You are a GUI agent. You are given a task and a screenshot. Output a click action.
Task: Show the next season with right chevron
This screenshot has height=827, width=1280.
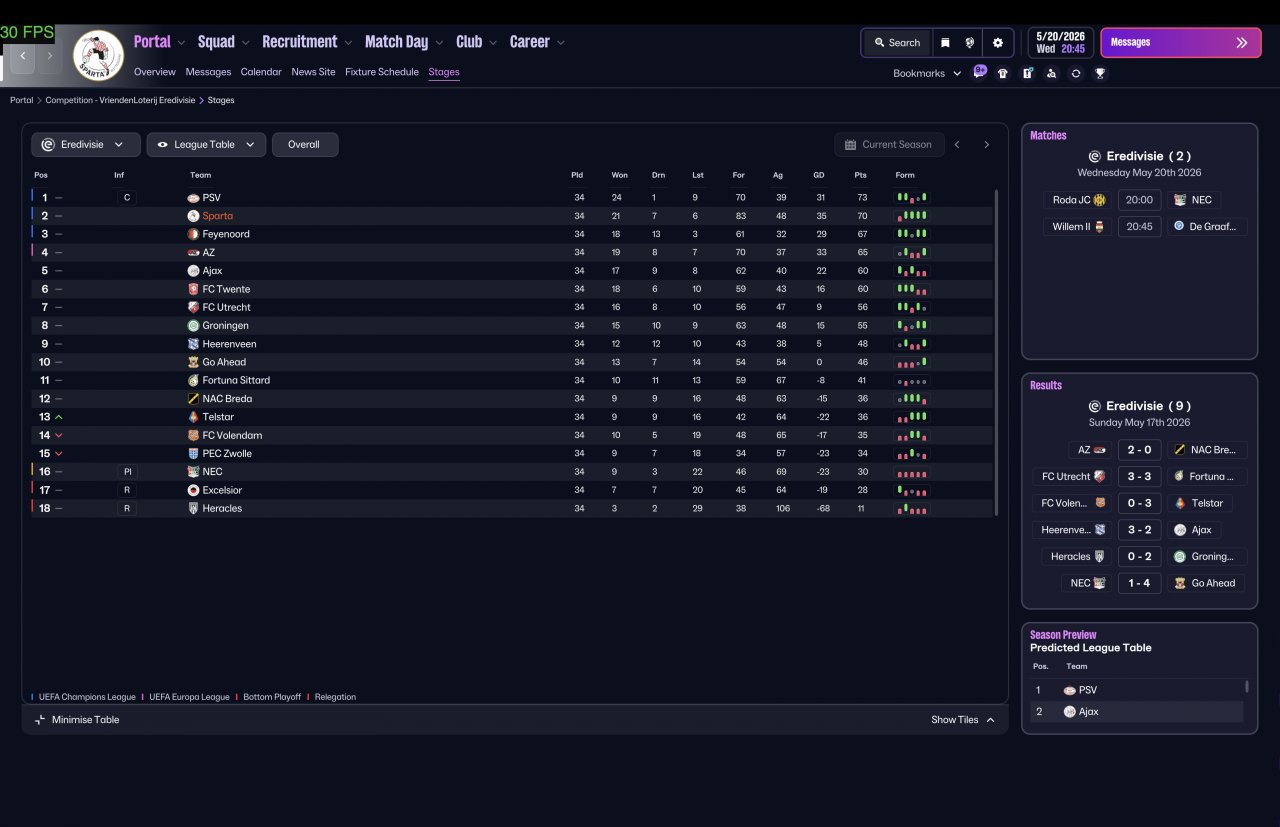pyautogui.click(x=986, y=145)
